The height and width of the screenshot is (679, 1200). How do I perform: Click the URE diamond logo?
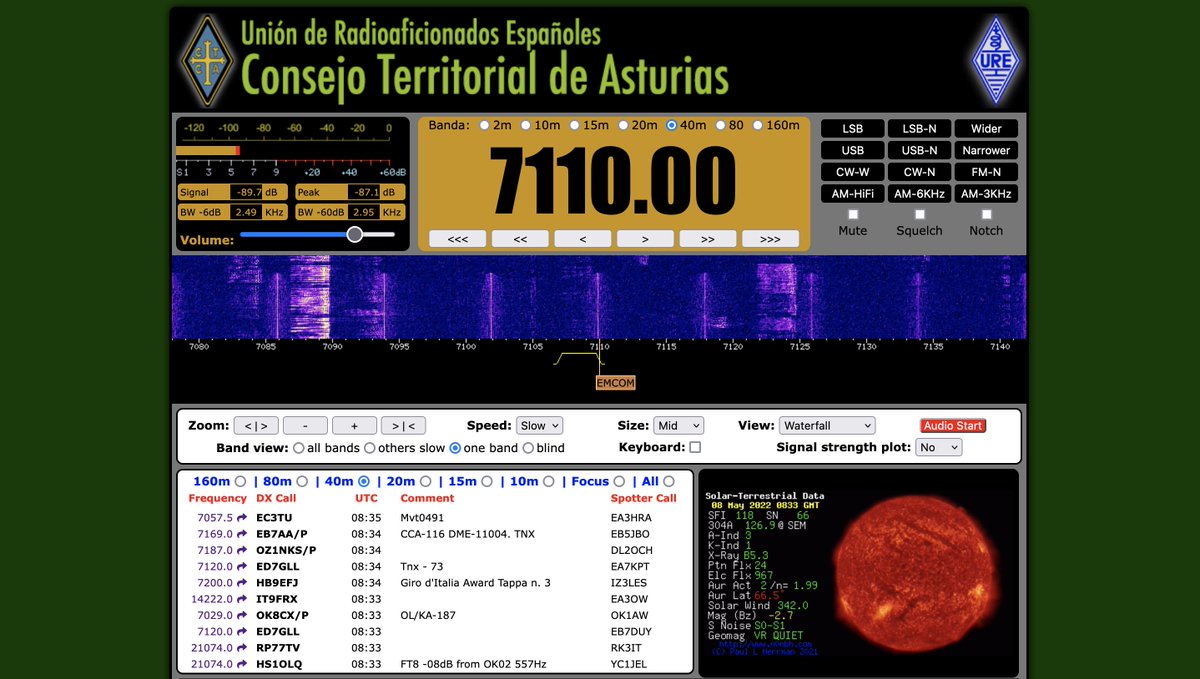(995, 60)
